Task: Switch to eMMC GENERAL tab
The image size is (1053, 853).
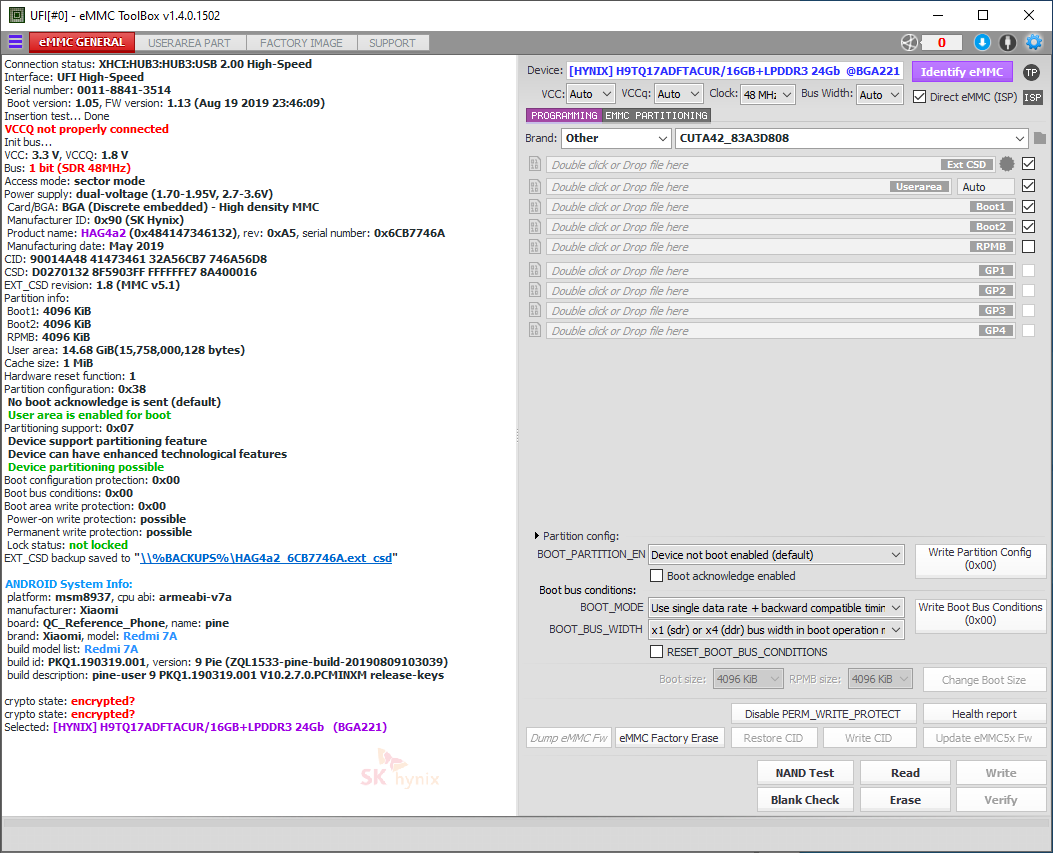Action: [82, 42]
